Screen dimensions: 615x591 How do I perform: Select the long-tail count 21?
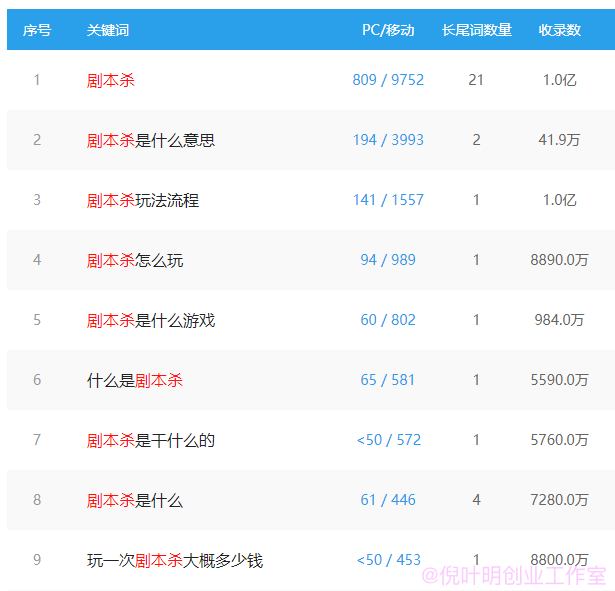(x=476, y=80)
